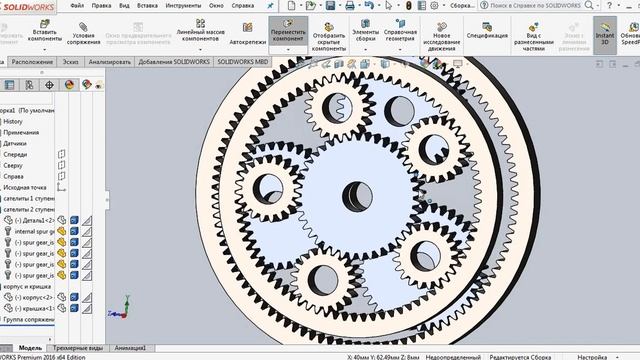Toggle visibility of корпус<2> component
Image resolution: width=640 pixels, height=360 pixels.
(x=62, y=297)
